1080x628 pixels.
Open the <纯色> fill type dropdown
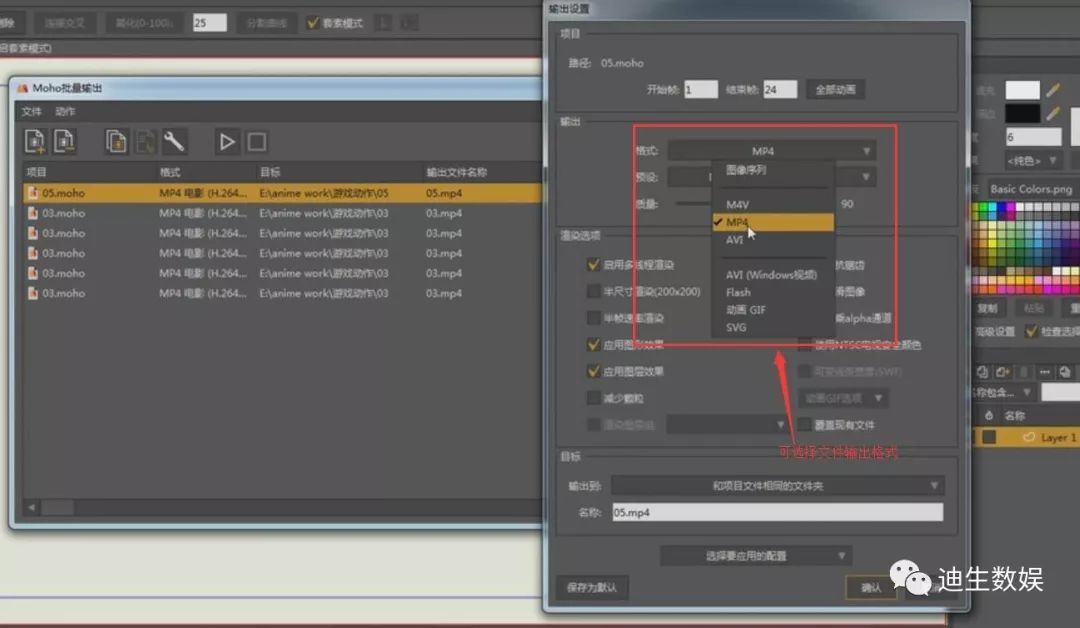click(1031, 161)
